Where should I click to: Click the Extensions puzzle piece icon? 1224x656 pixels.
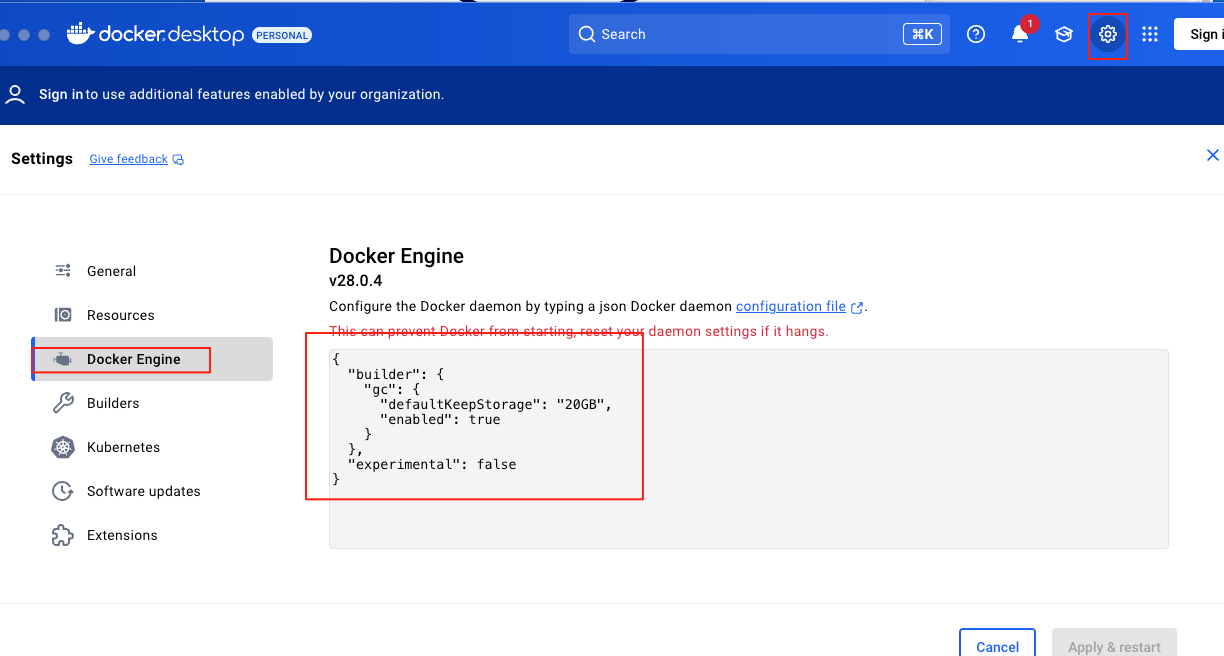click(63, 535)
